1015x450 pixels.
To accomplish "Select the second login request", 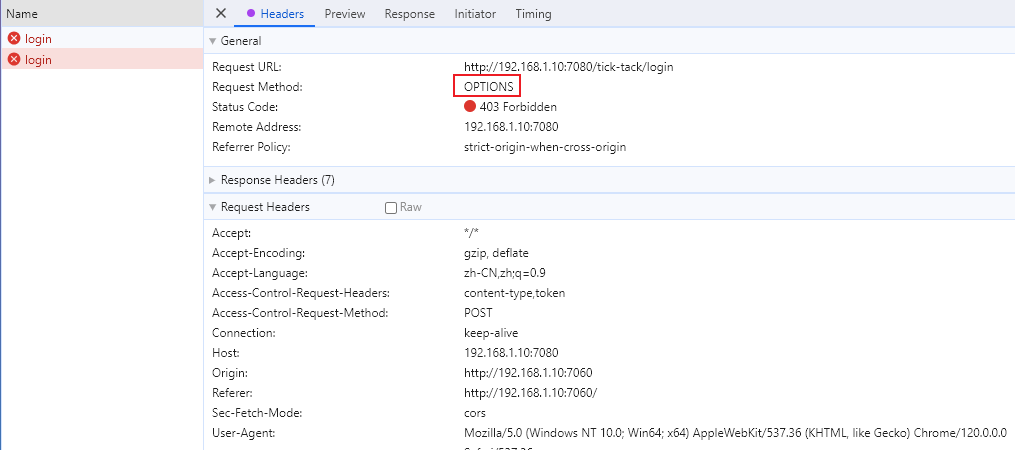I will tap(39, 60).
